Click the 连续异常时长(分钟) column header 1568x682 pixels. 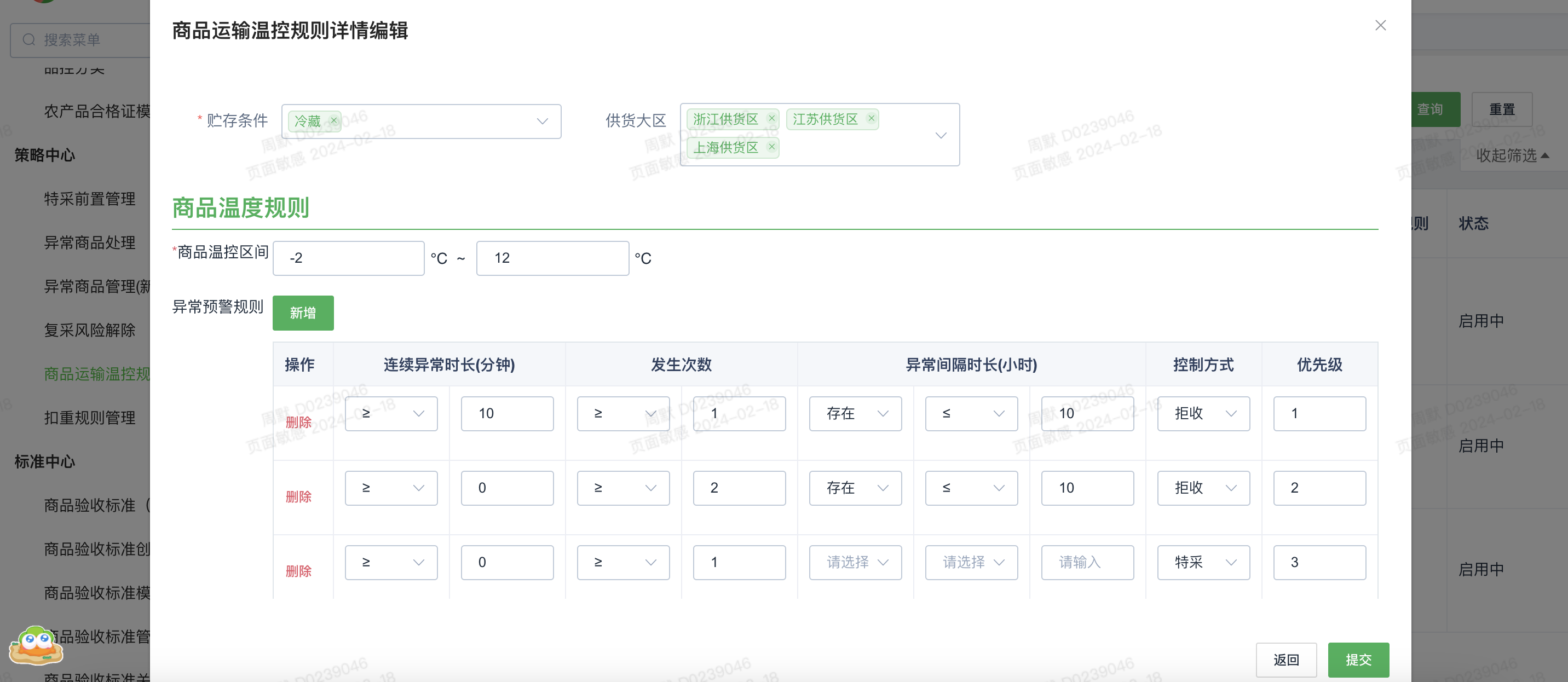pos(449,365)
